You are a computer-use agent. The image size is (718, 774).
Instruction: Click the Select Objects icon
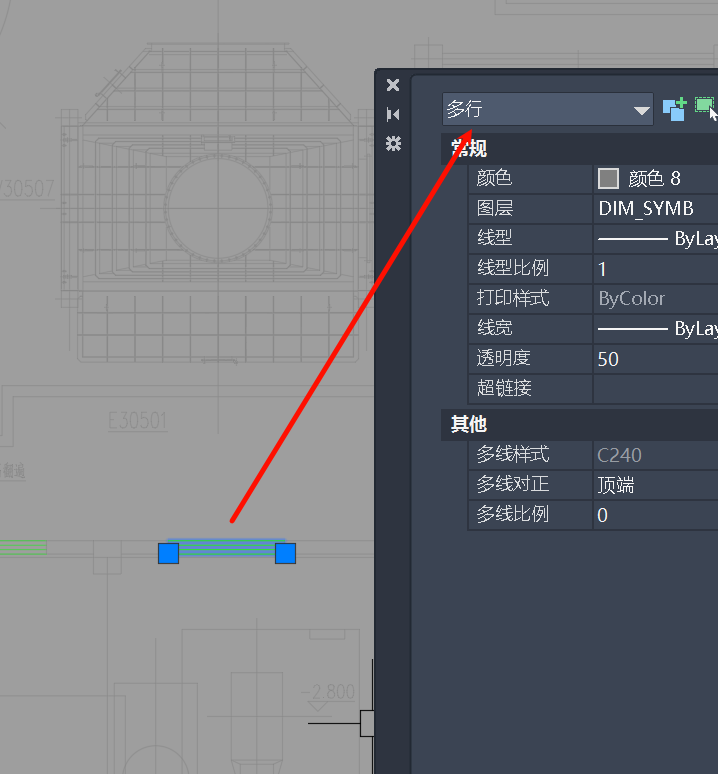pyautogui.click(x=706, y=108)
